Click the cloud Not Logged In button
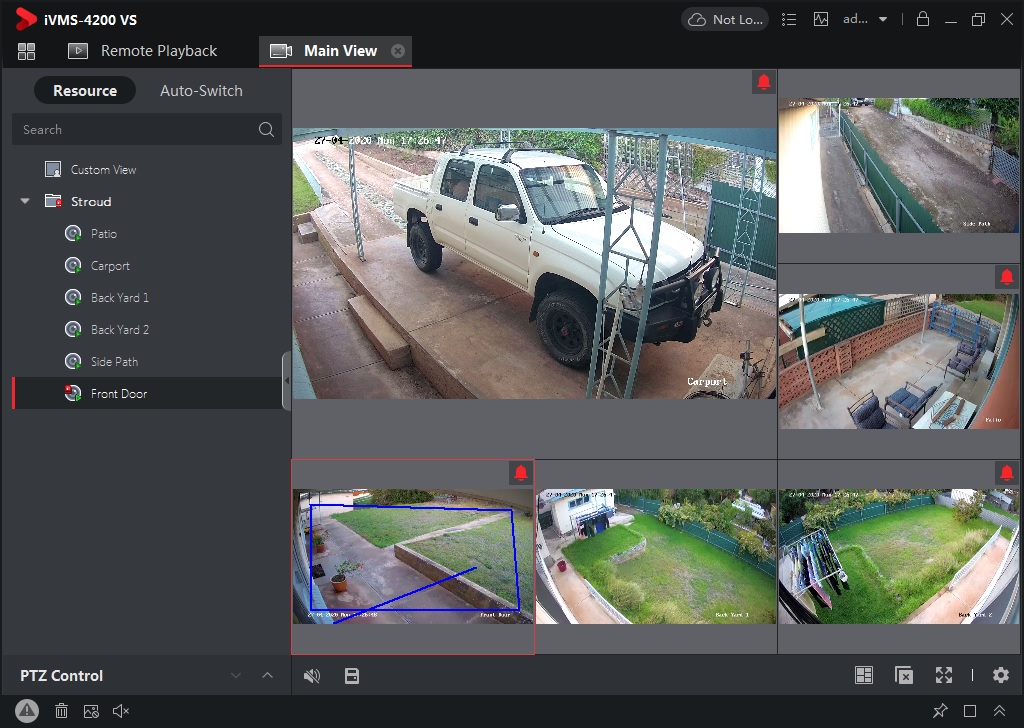 coord(725,19)
